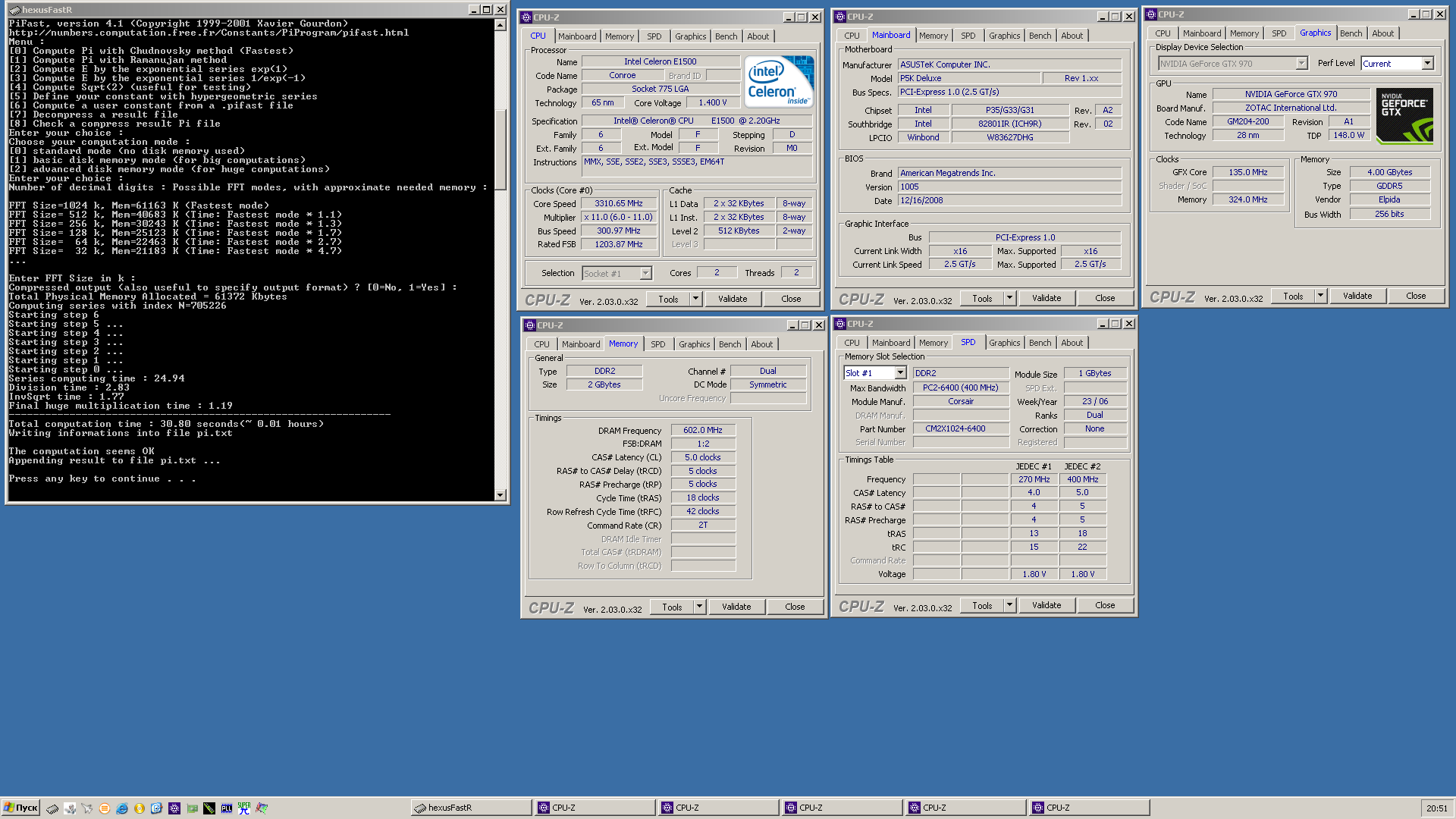Click the memory chip icon in quick launch
The width and height of the screenshot is (1456, 819).
52,808
